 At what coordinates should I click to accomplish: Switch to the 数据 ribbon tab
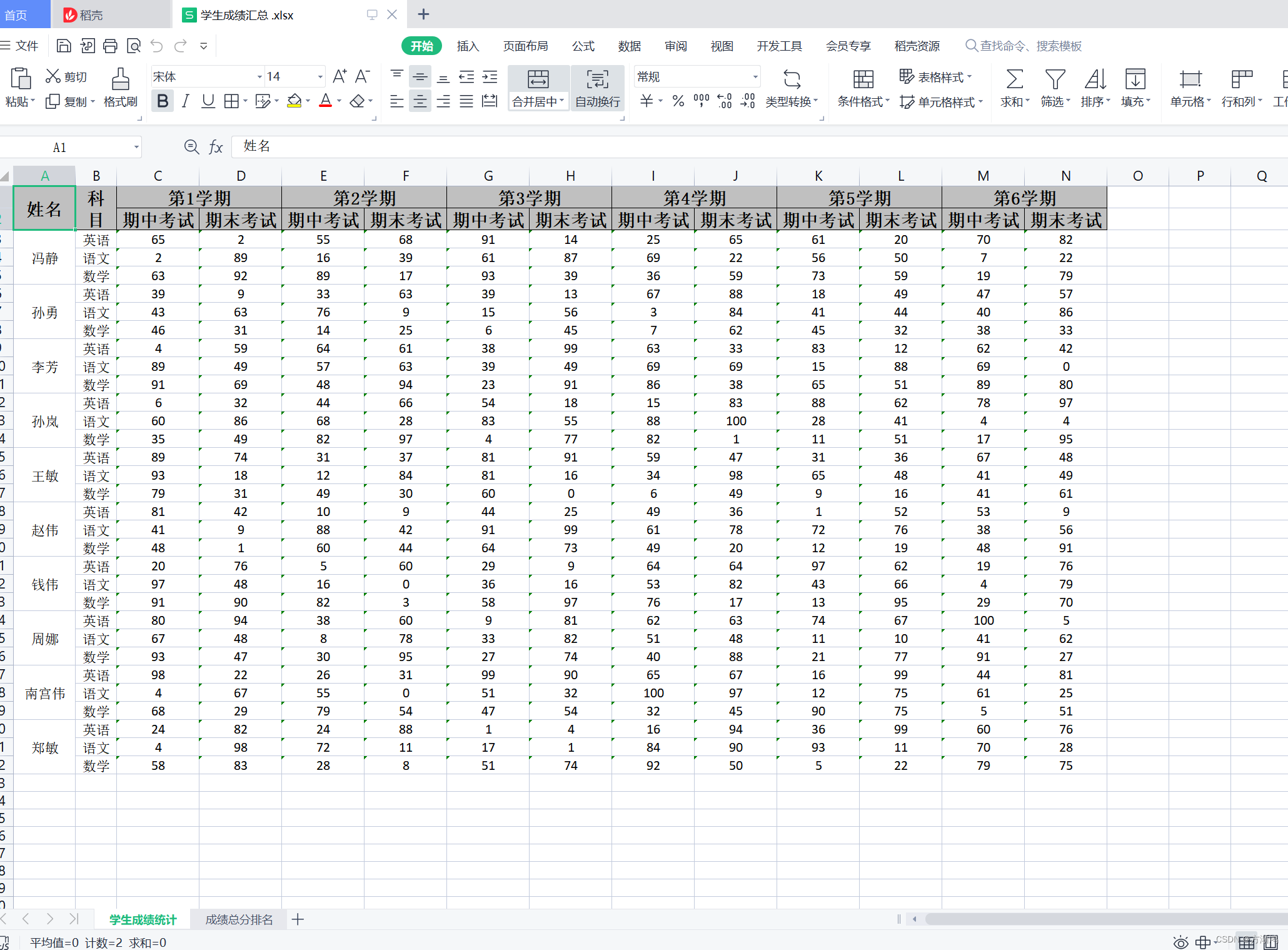pyautogui.click(x=629, y=46)
